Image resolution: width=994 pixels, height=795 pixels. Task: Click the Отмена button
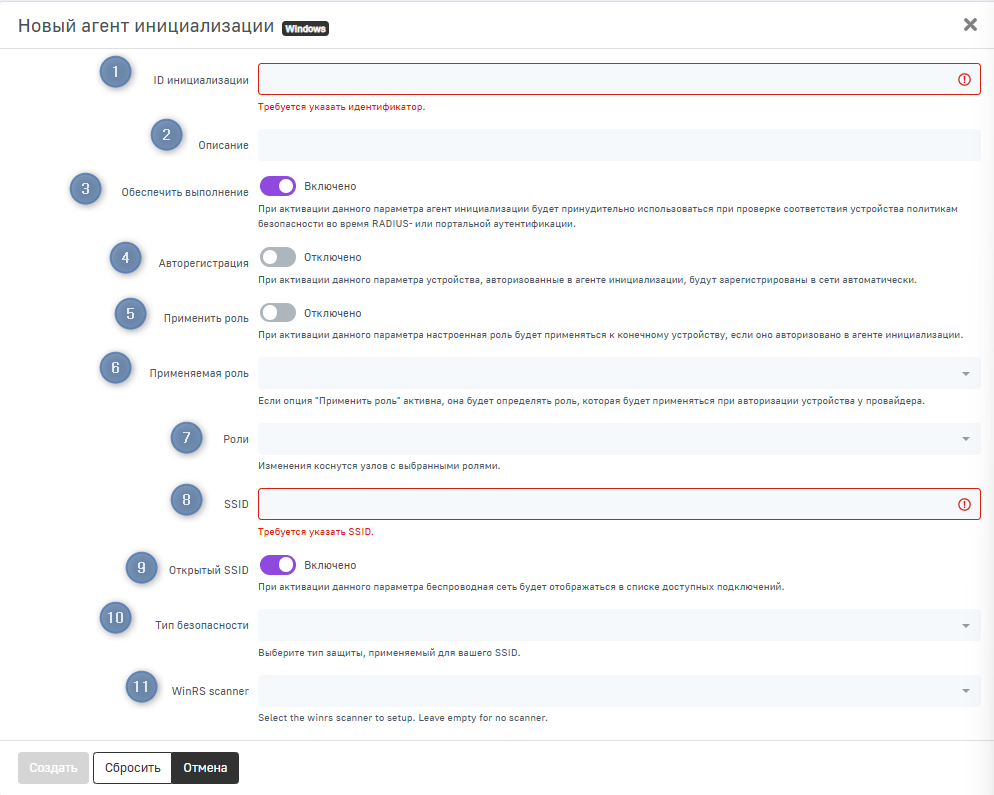[205, 768]
